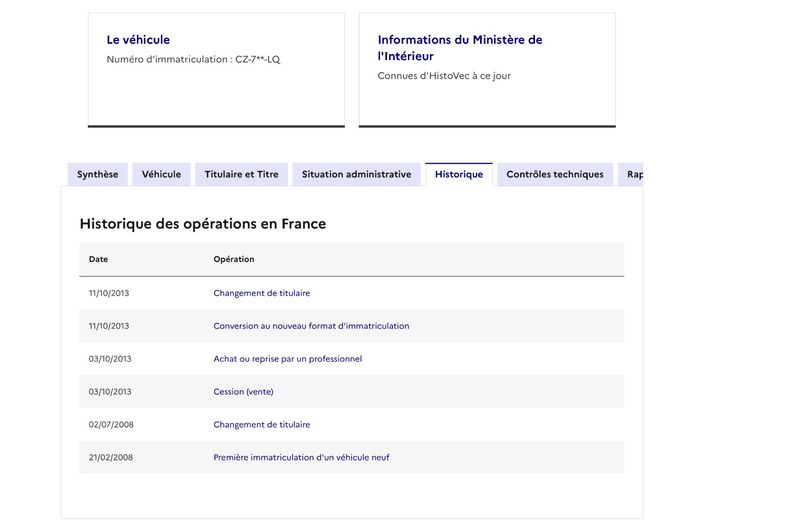Click the Changement de titulaire link dated 11/10/2013
The image size is (800, 524).
point(262,293)
